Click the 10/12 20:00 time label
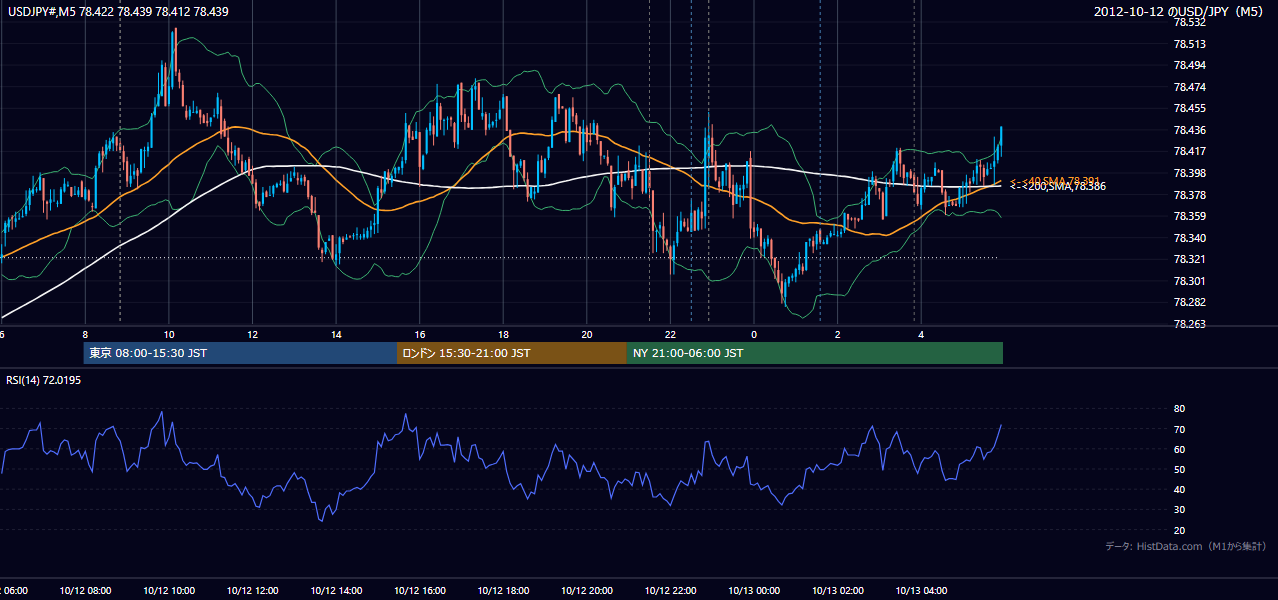Screen dimensions: 1278x600 point(587,591)
